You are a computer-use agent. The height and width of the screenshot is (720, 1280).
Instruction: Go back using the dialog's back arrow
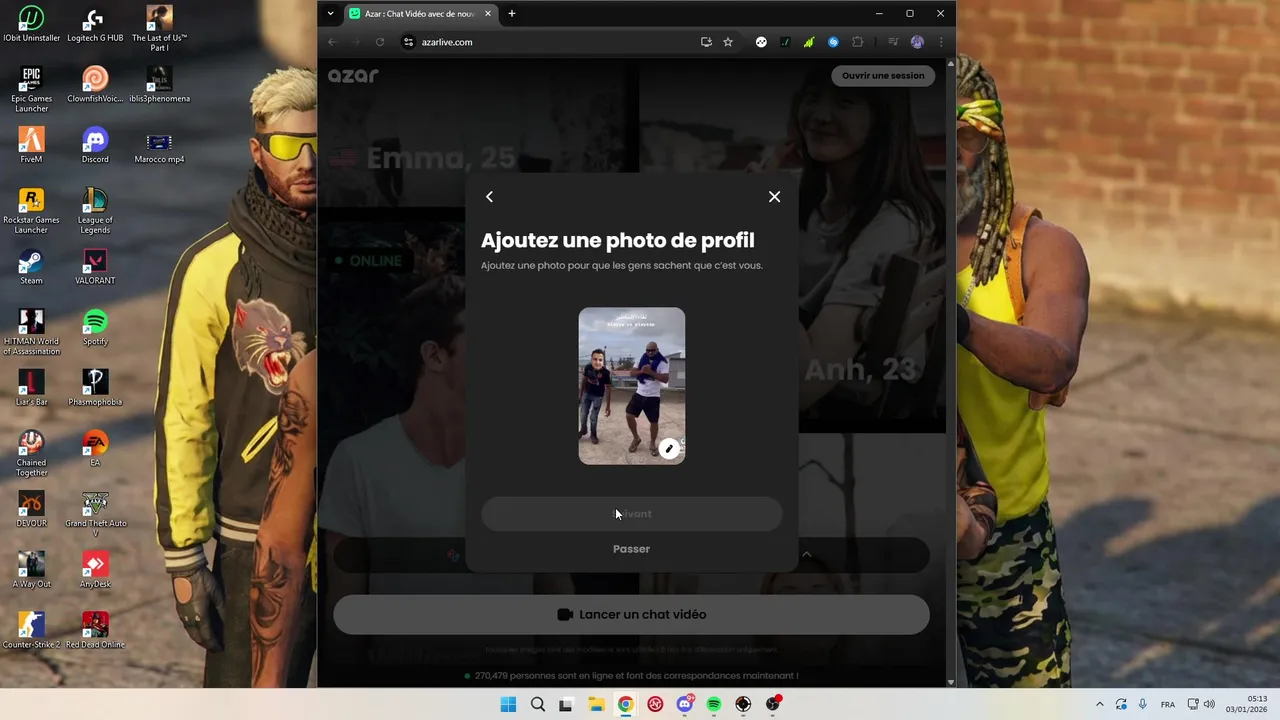coord(489,197)
